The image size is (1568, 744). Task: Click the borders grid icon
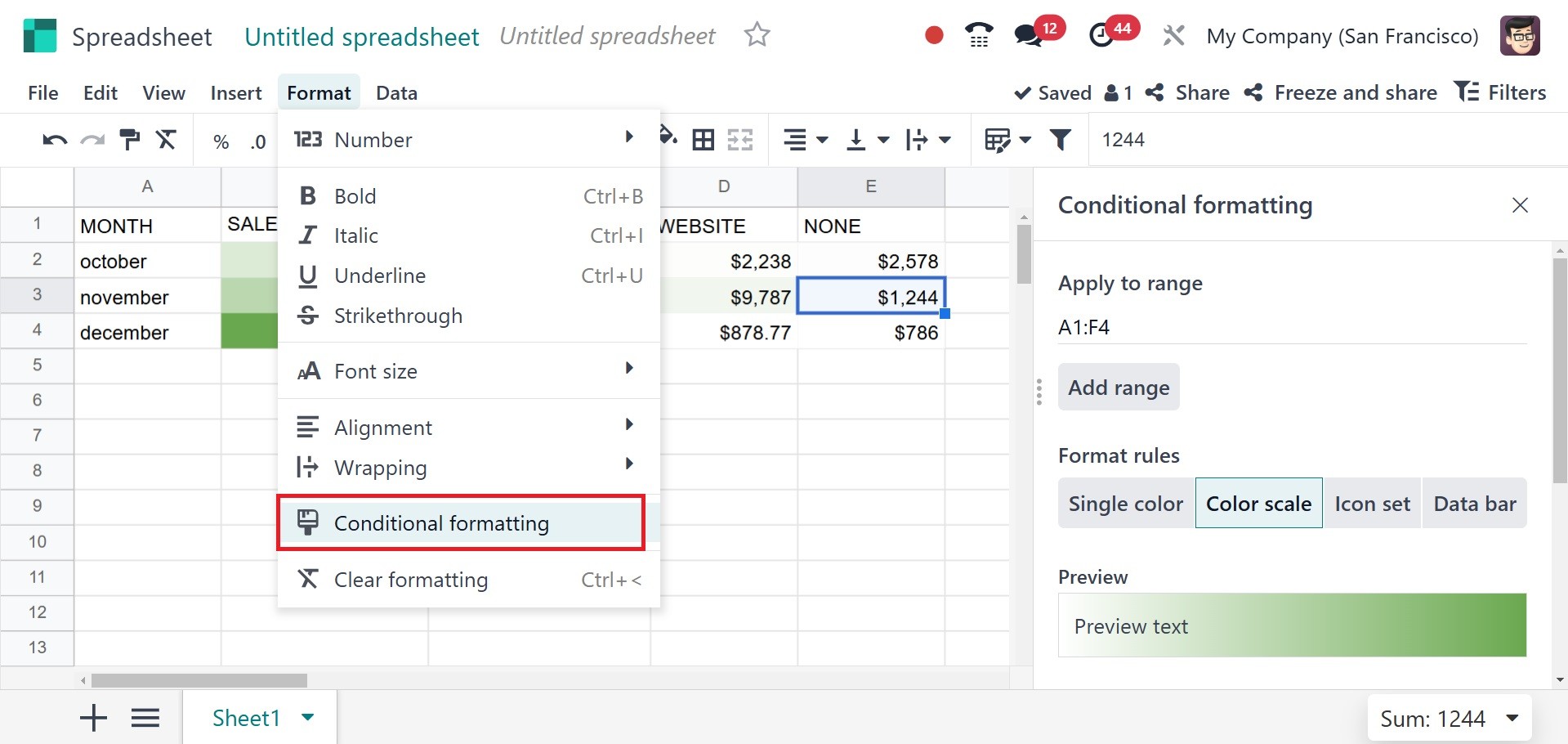[x=703, y=140]
